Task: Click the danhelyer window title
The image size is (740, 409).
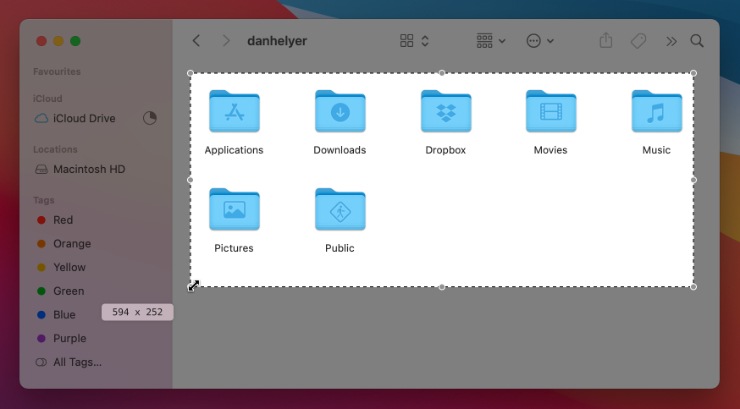Action: coord(277,41)
